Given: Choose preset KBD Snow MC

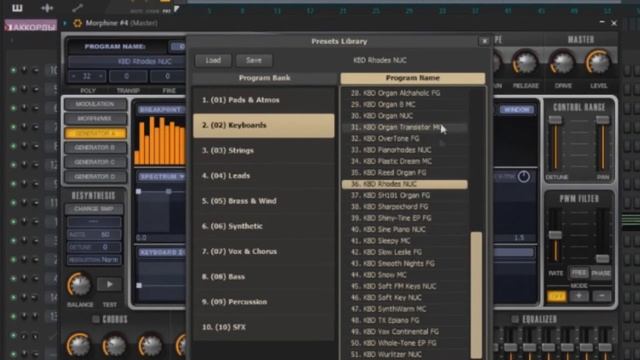Looking at the screenshot, I should click(404, 275).
